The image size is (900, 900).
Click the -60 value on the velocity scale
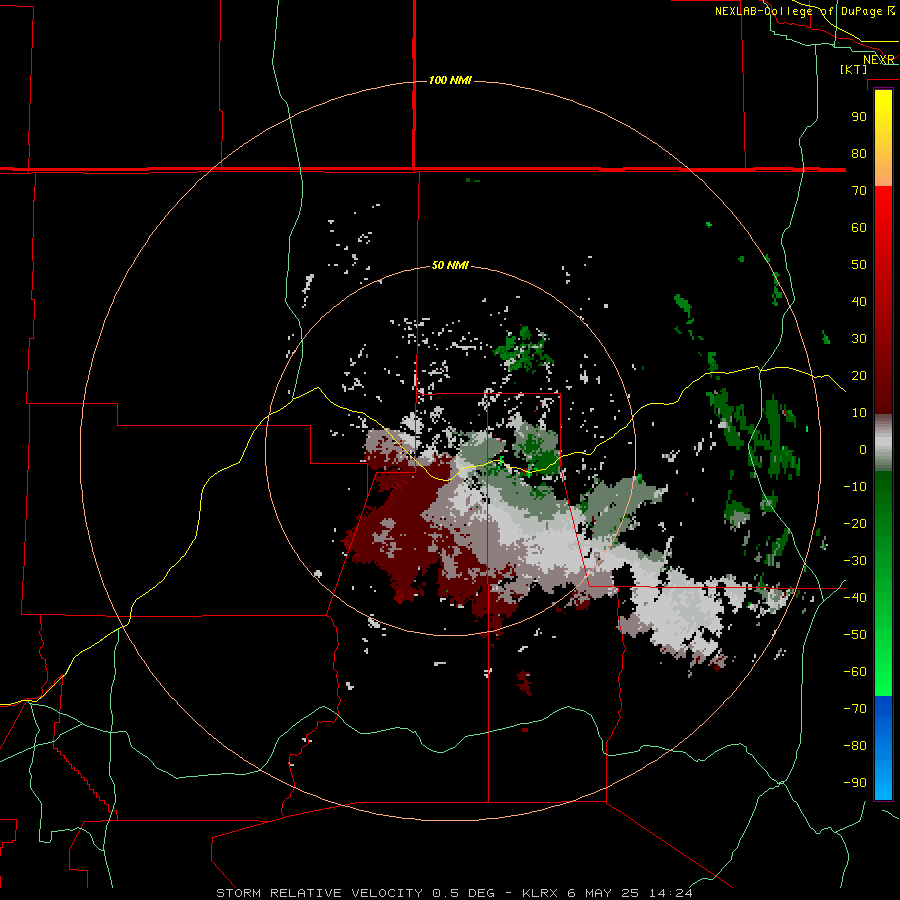coord(855,672)
